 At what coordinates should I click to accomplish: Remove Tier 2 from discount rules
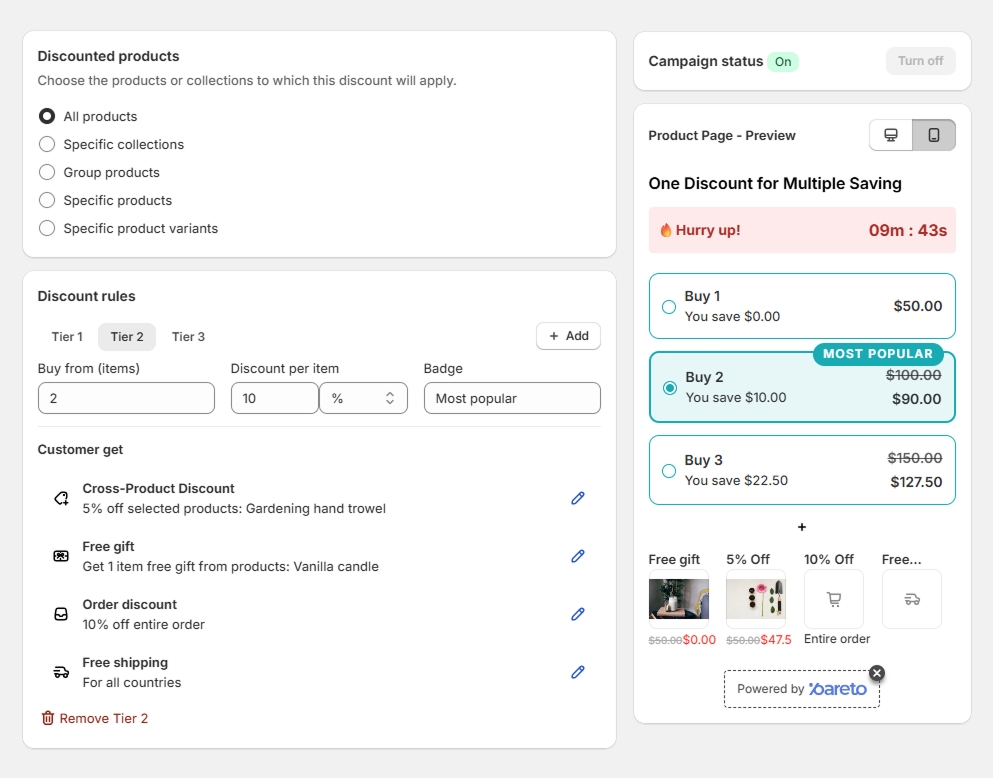[x=94, y=718]
